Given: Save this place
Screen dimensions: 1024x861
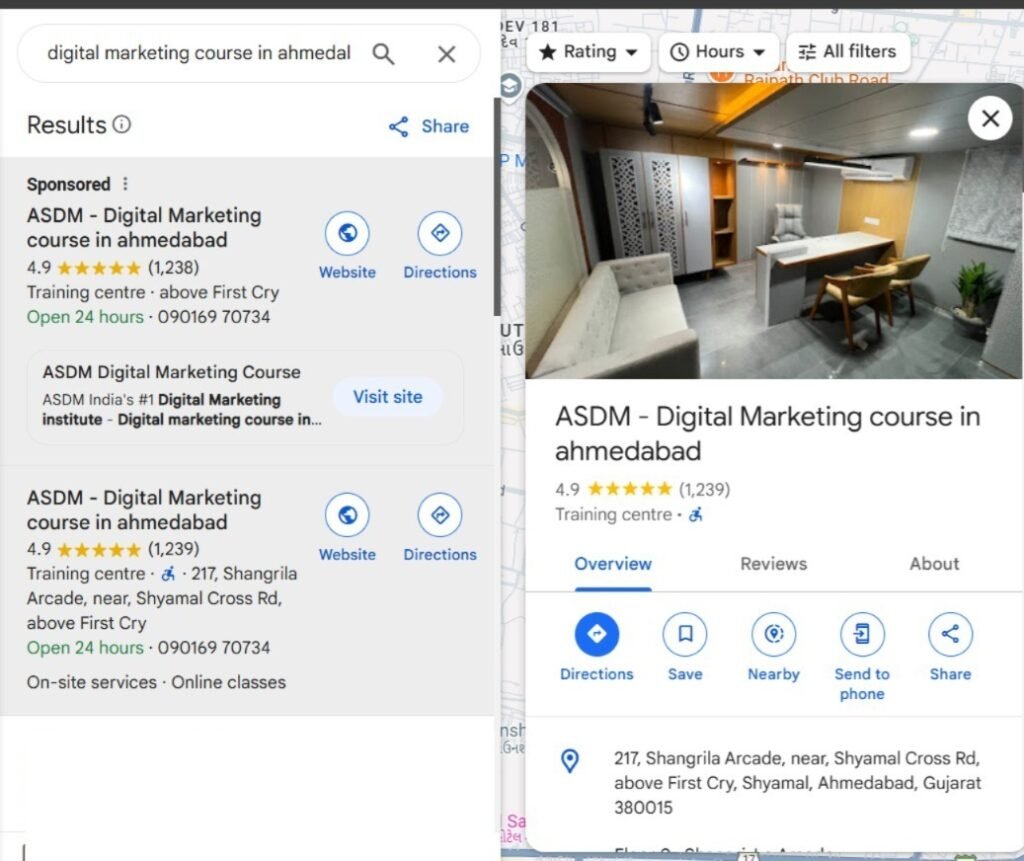Looking at the screenshot, I should [x=685, y=647].
